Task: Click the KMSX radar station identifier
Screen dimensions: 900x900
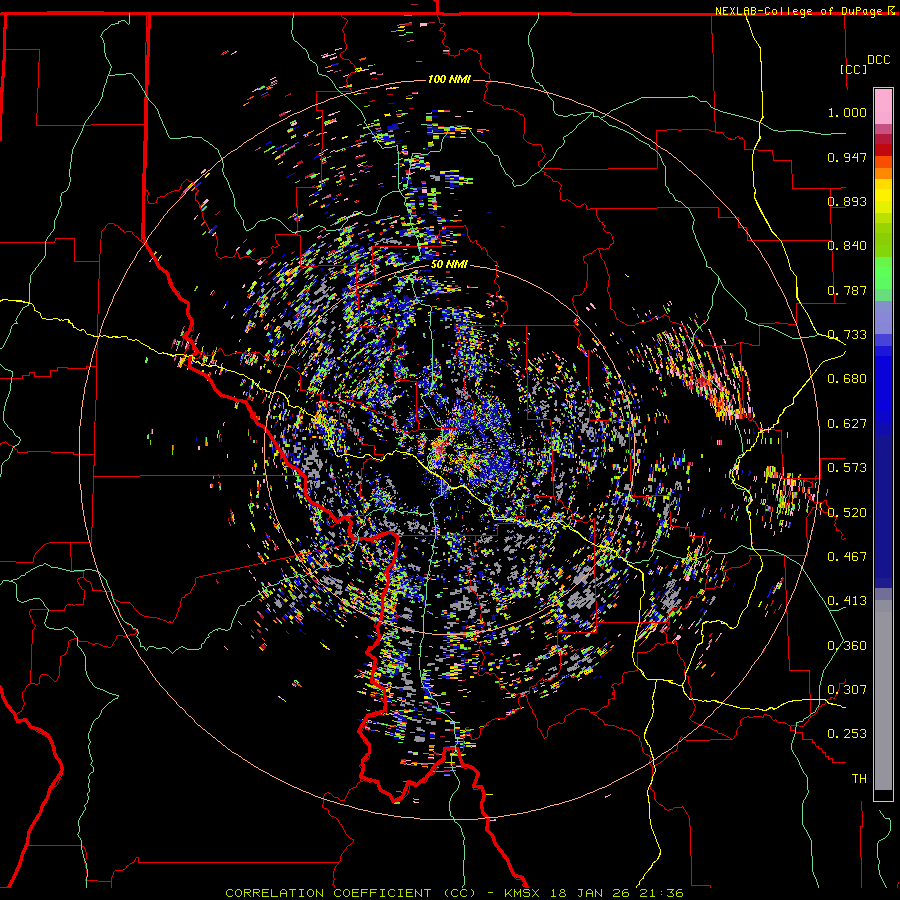Action: click(523, 893)
